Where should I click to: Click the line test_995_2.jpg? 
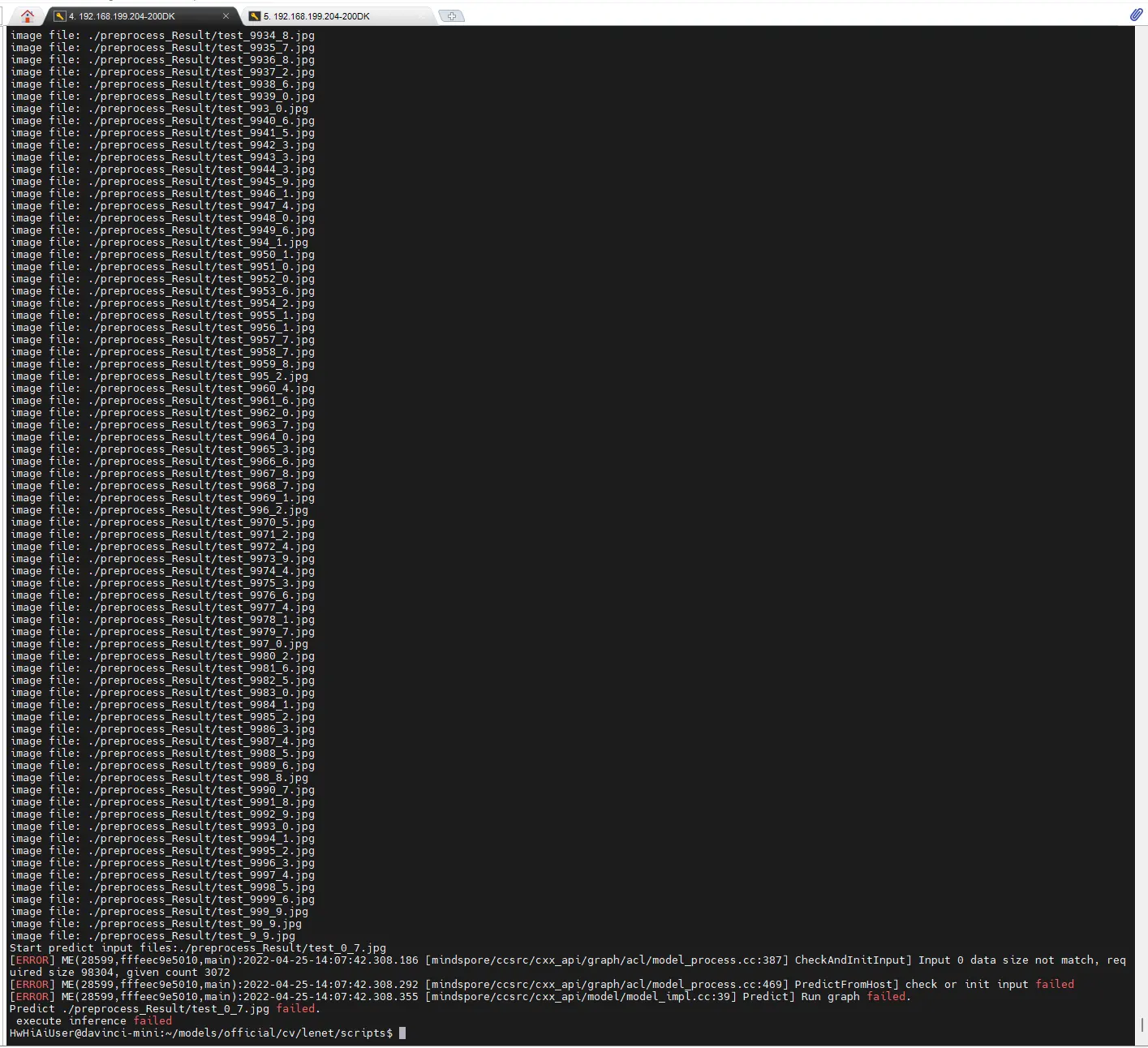point(159,376)
